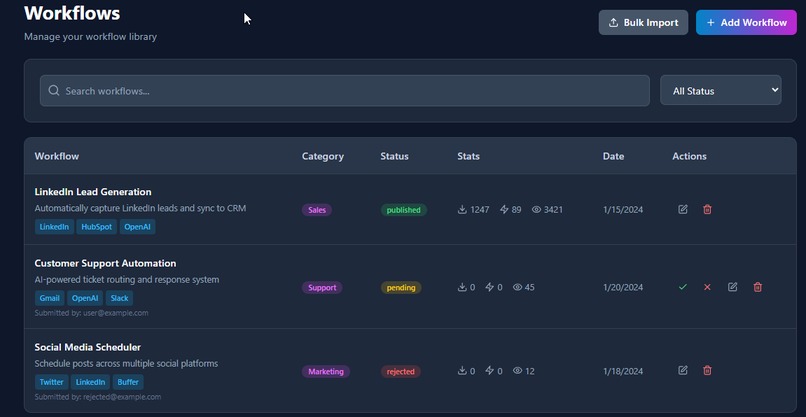Viewport: 806px width, 417px height.
Task: Click the LinkedIn tag under LinkedIn Lead Generation
Action: [54, 227]
